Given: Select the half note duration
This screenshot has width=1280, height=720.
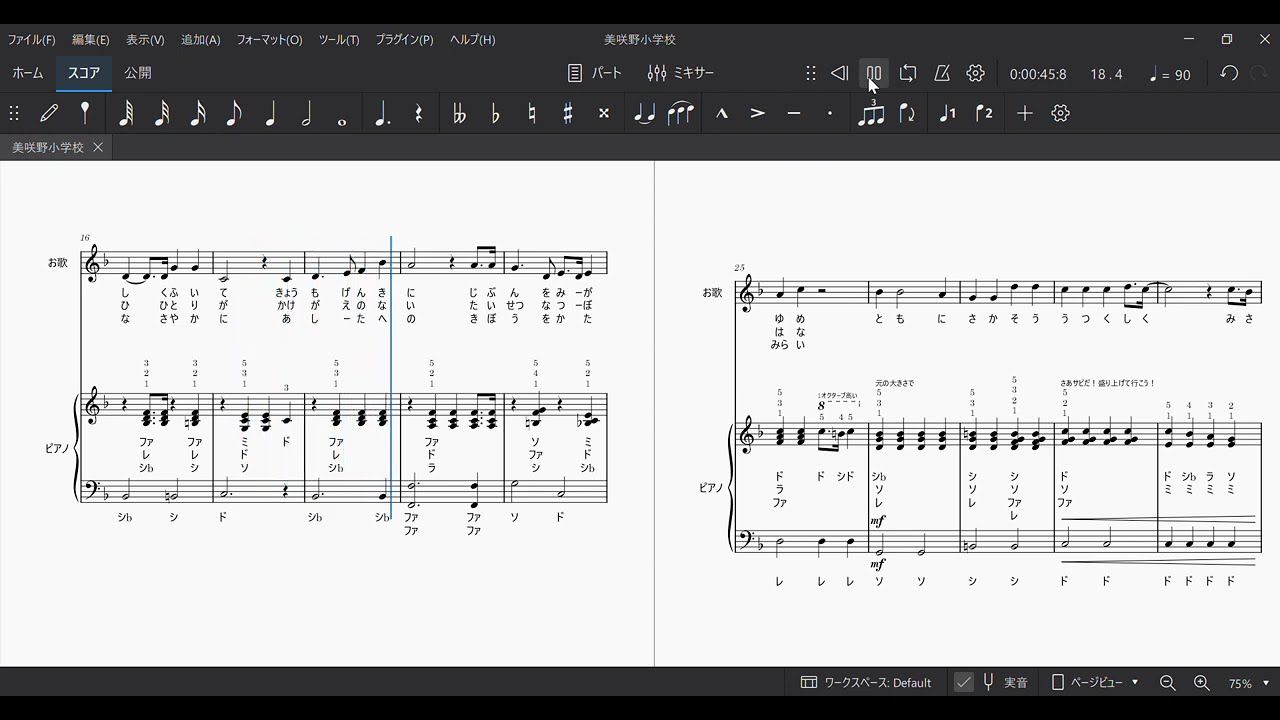Looking at the screenshot, I should 306,113.
